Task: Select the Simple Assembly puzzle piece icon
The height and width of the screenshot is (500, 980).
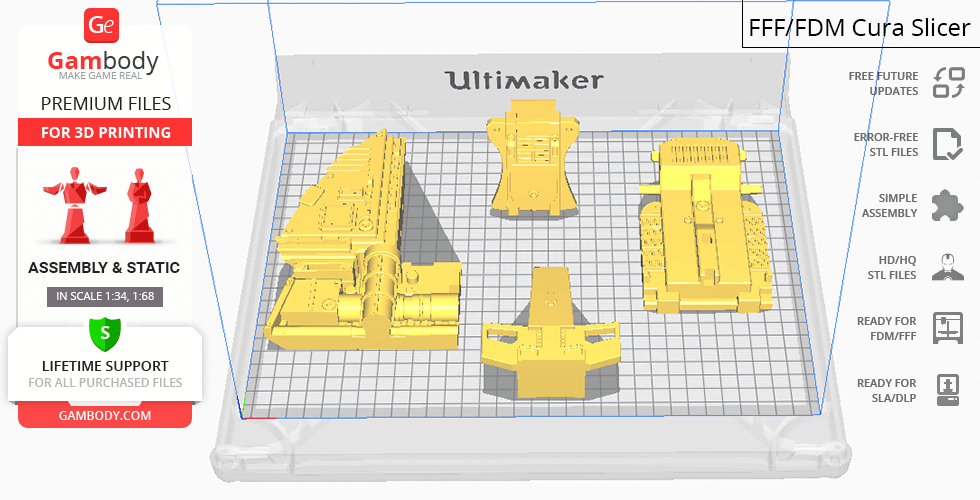Action: pos(947,206)
